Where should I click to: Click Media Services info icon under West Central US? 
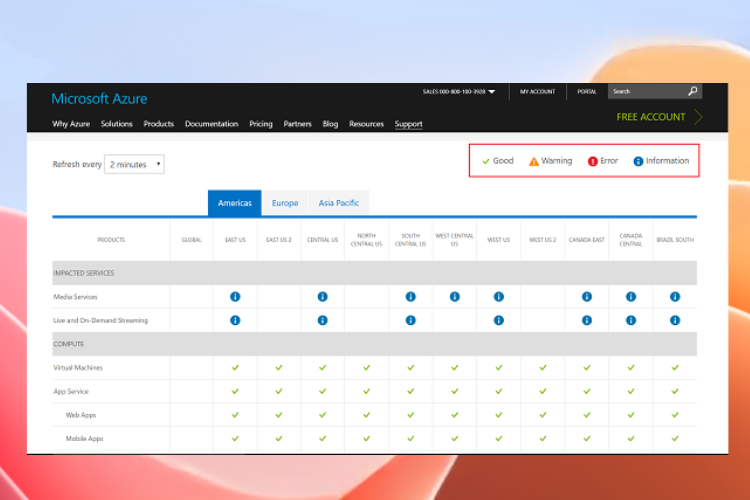tap(454, 297)
